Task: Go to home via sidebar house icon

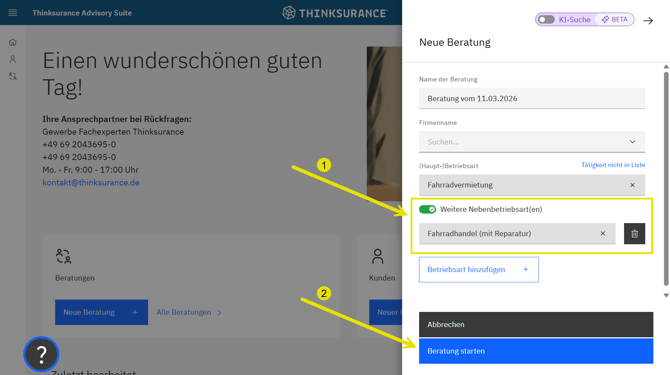Action: (x=13, y=42)
